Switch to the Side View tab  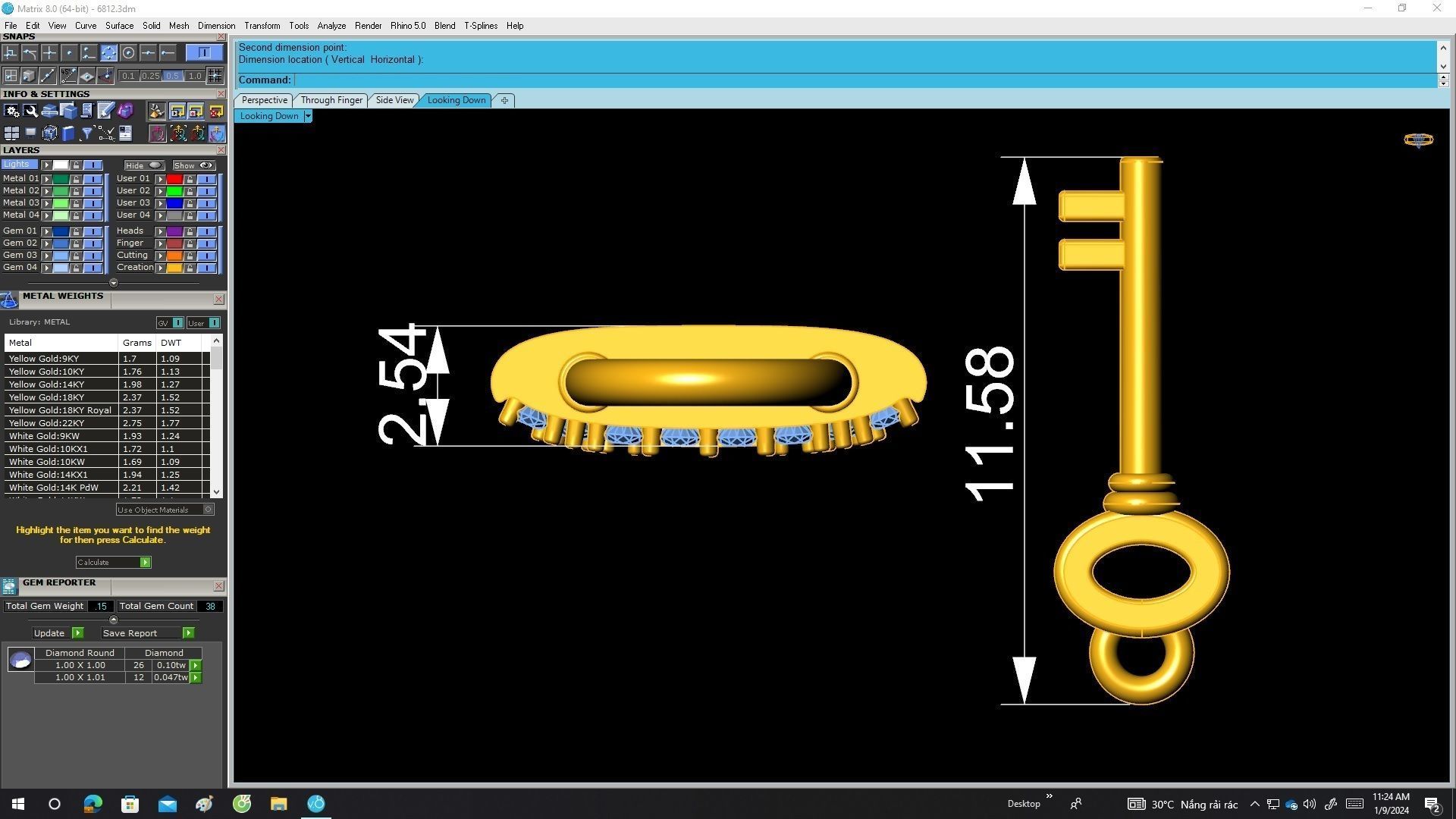tap(394, 100)
